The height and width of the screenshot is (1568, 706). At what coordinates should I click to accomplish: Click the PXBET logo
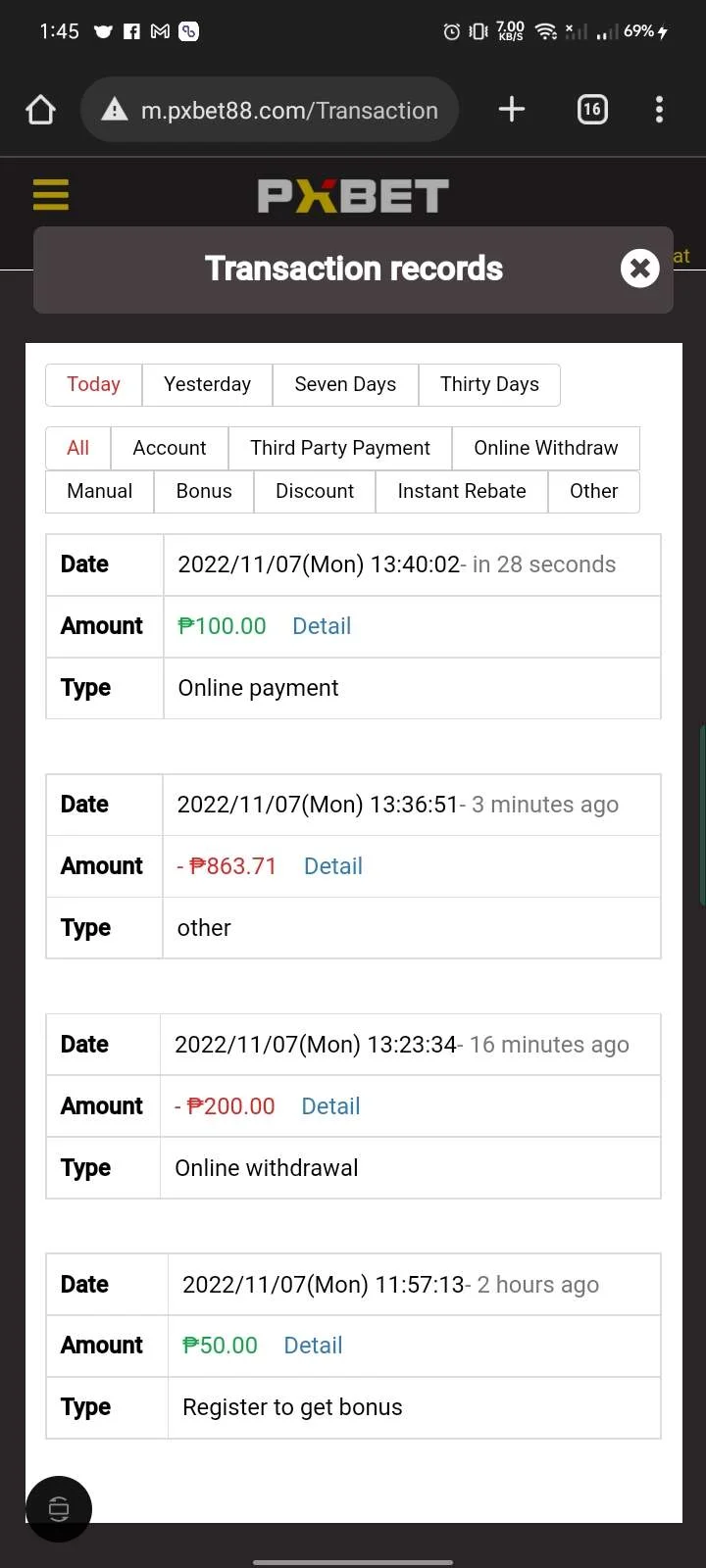(x=353, y=196)
